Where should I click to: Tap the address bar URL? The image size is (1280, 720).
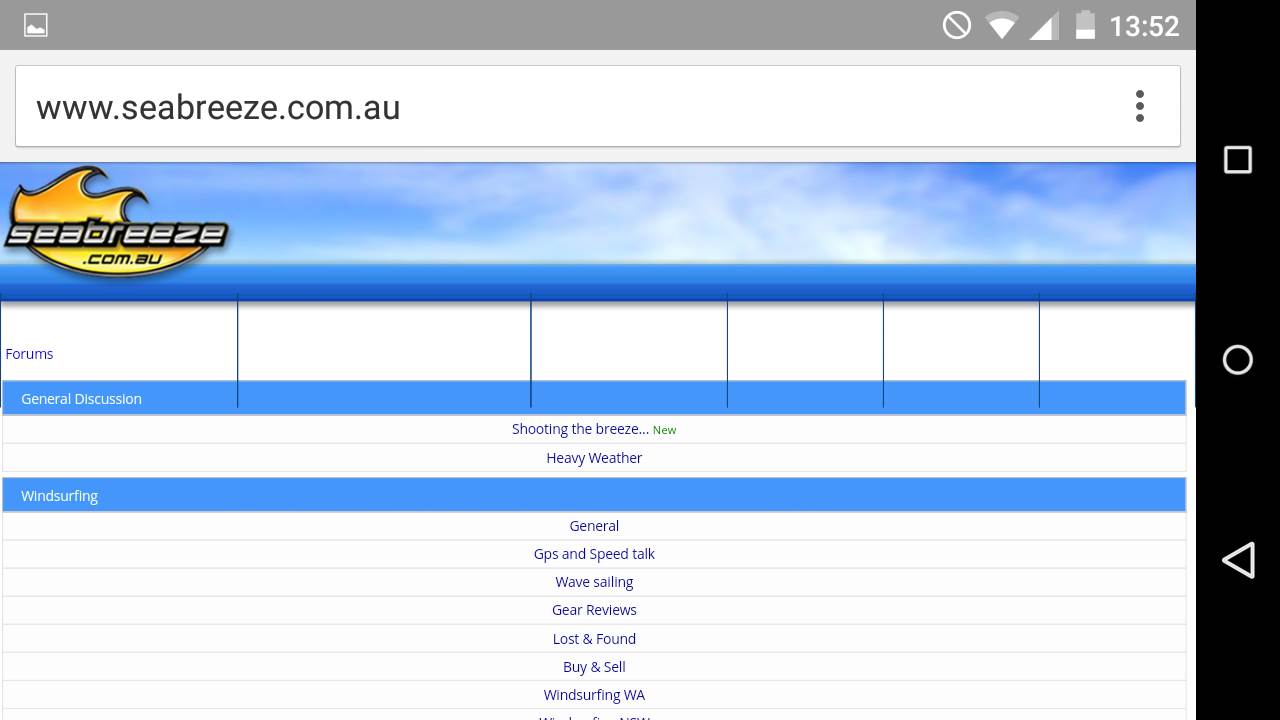point(218,107)
